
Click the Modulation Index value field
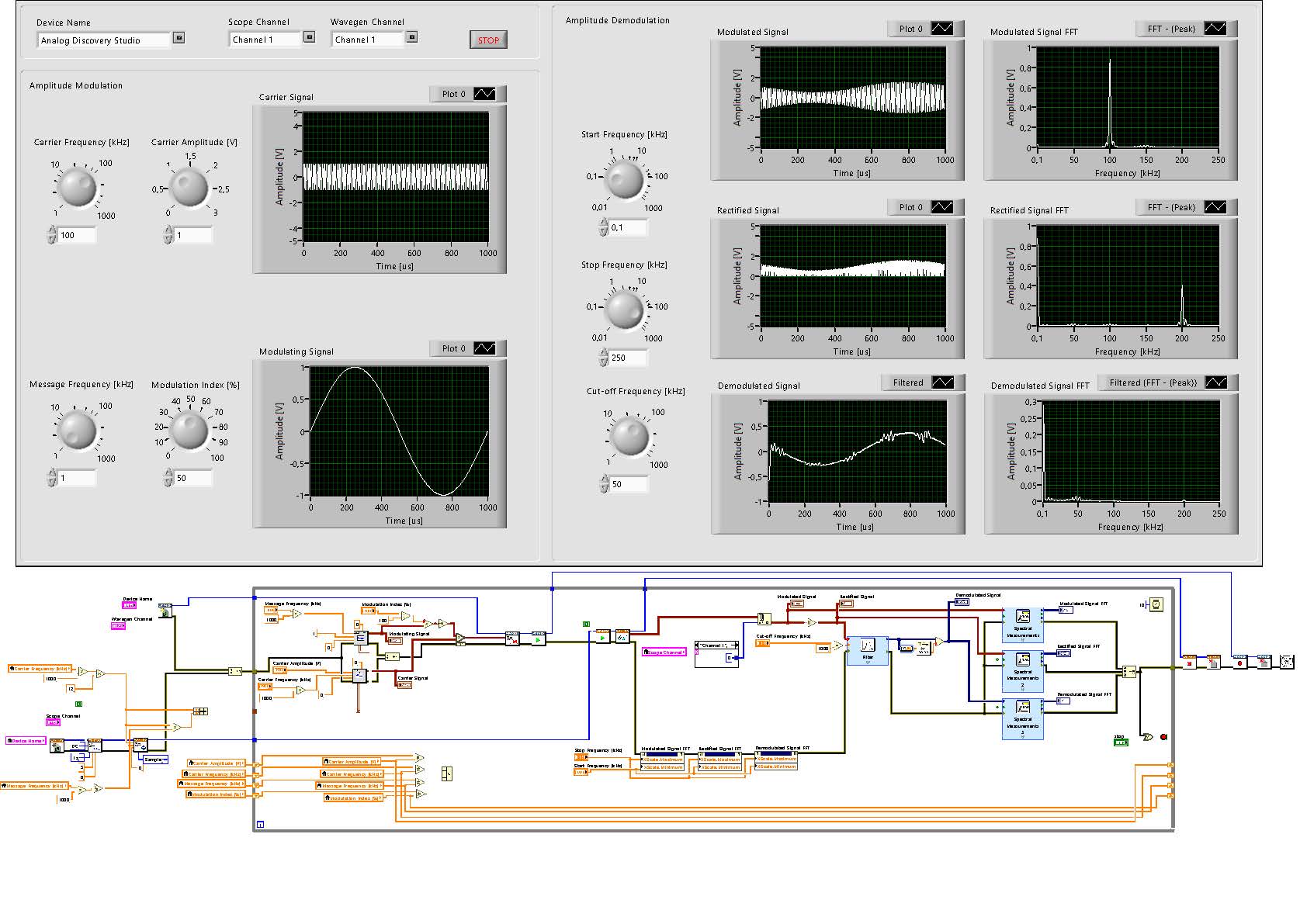193,478
